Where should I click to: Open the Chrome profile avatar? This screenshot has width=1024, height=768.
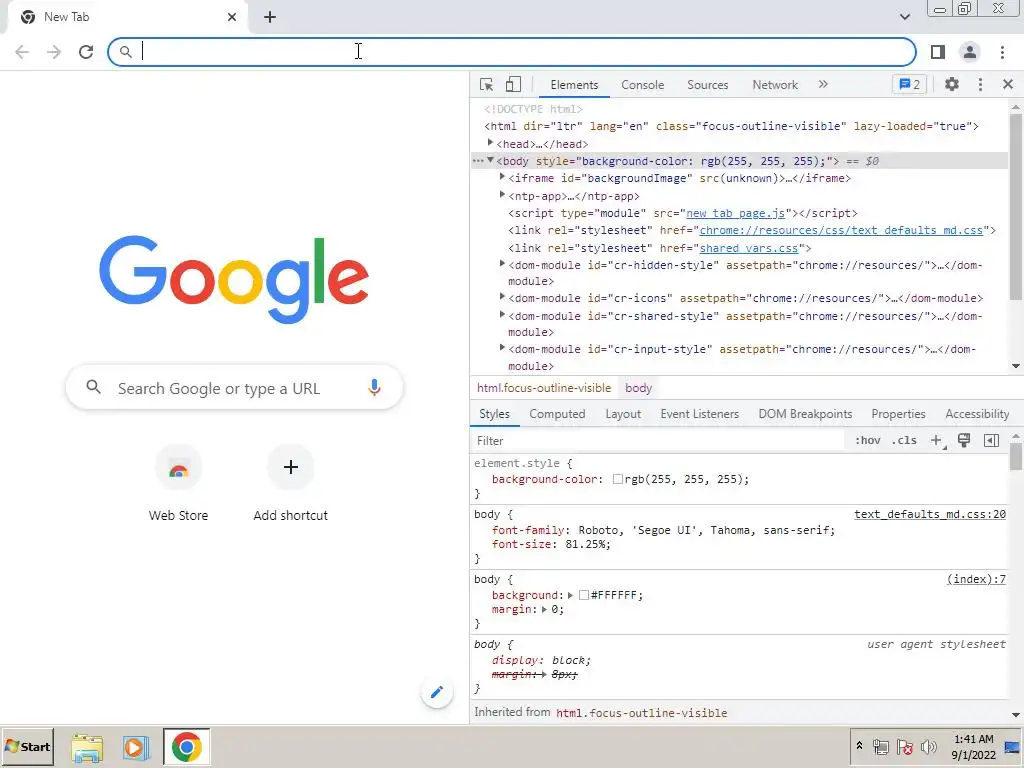click(x=970, y=52)
